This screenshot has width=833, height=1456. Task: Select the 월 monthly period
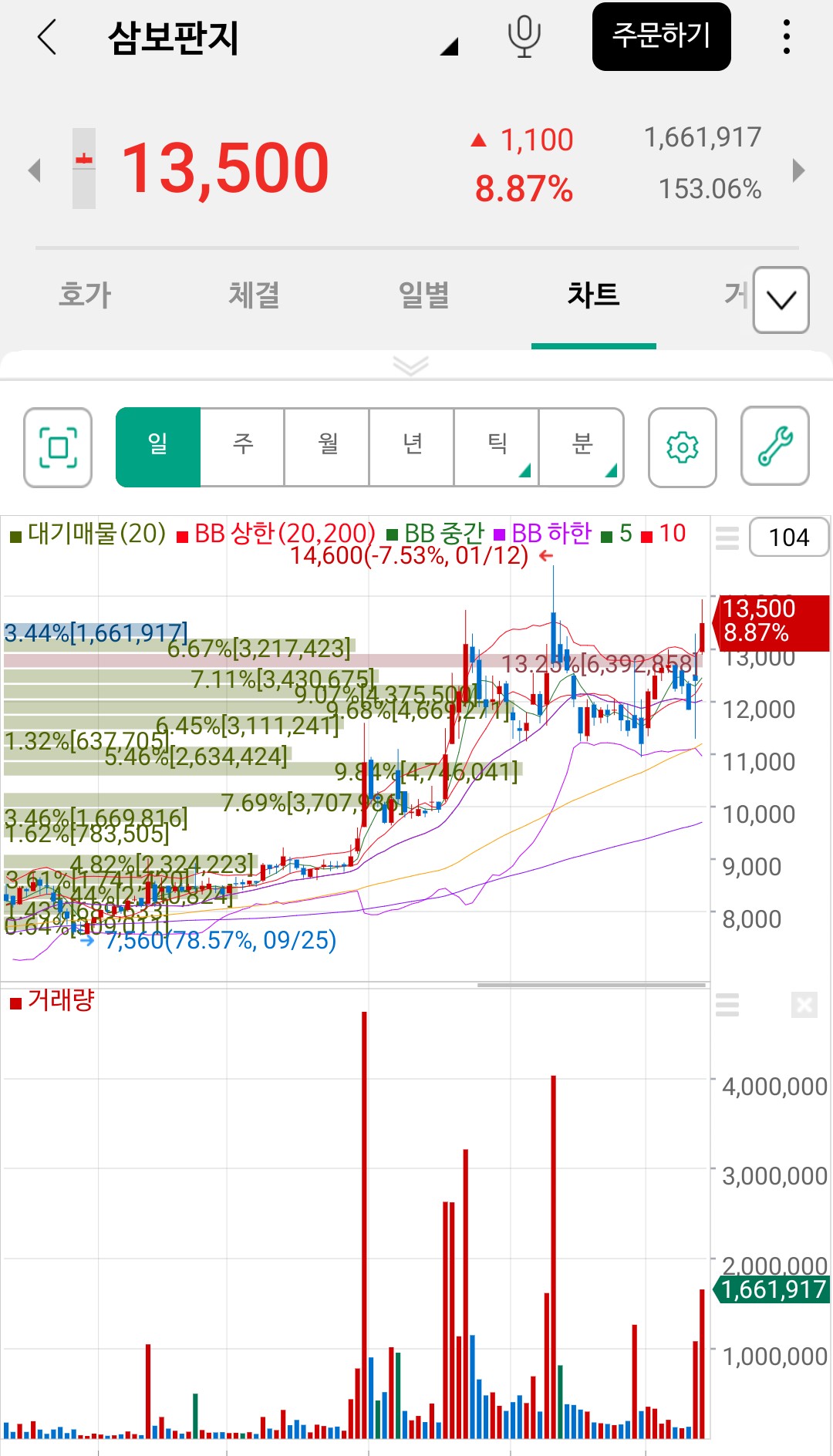pos(327,447)
